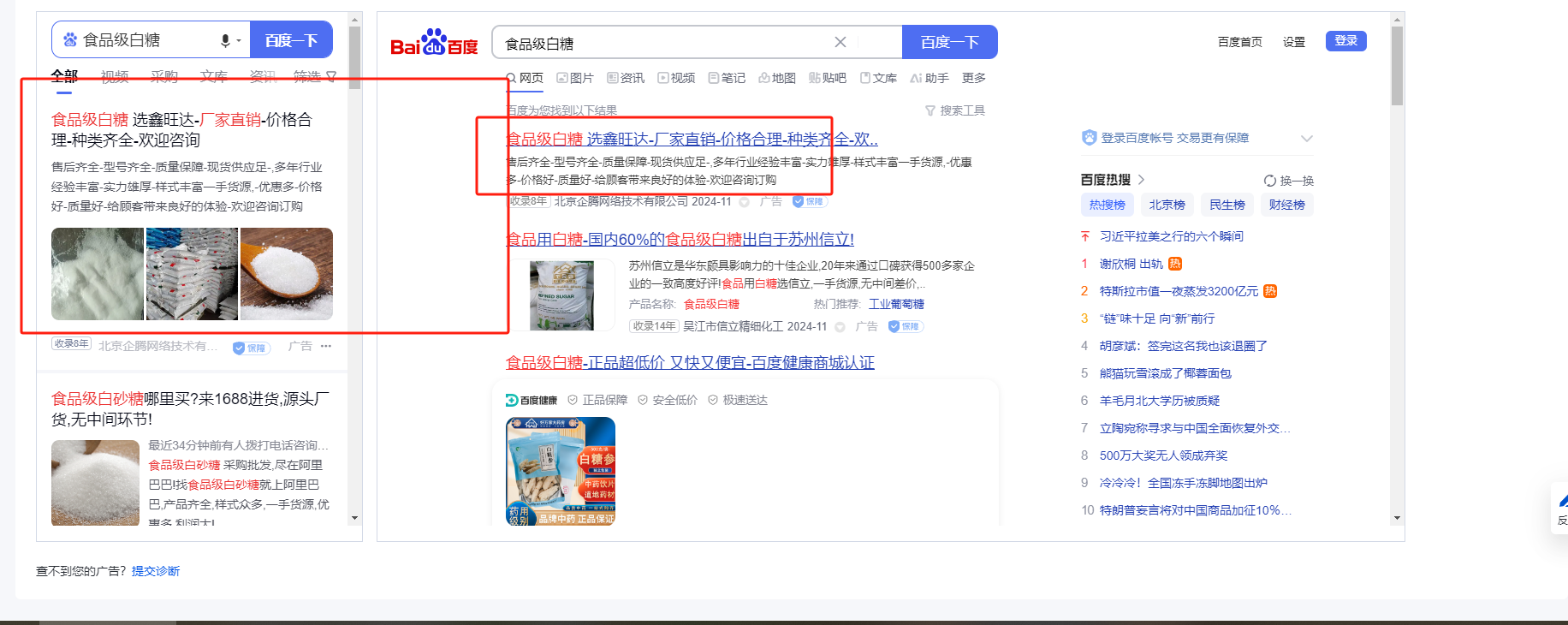This screenshot has width=1568, height=625.
Task: Switch to the 视频 tab in mobile preview
Action: click(115, 77)
